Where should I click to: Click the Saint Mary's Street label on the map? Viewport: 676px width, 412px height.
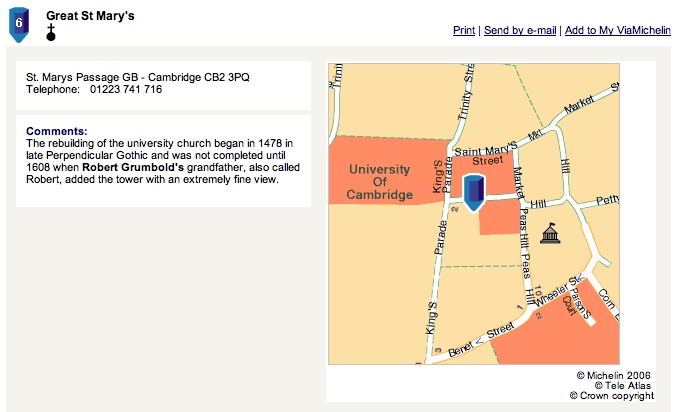(485, 154)
